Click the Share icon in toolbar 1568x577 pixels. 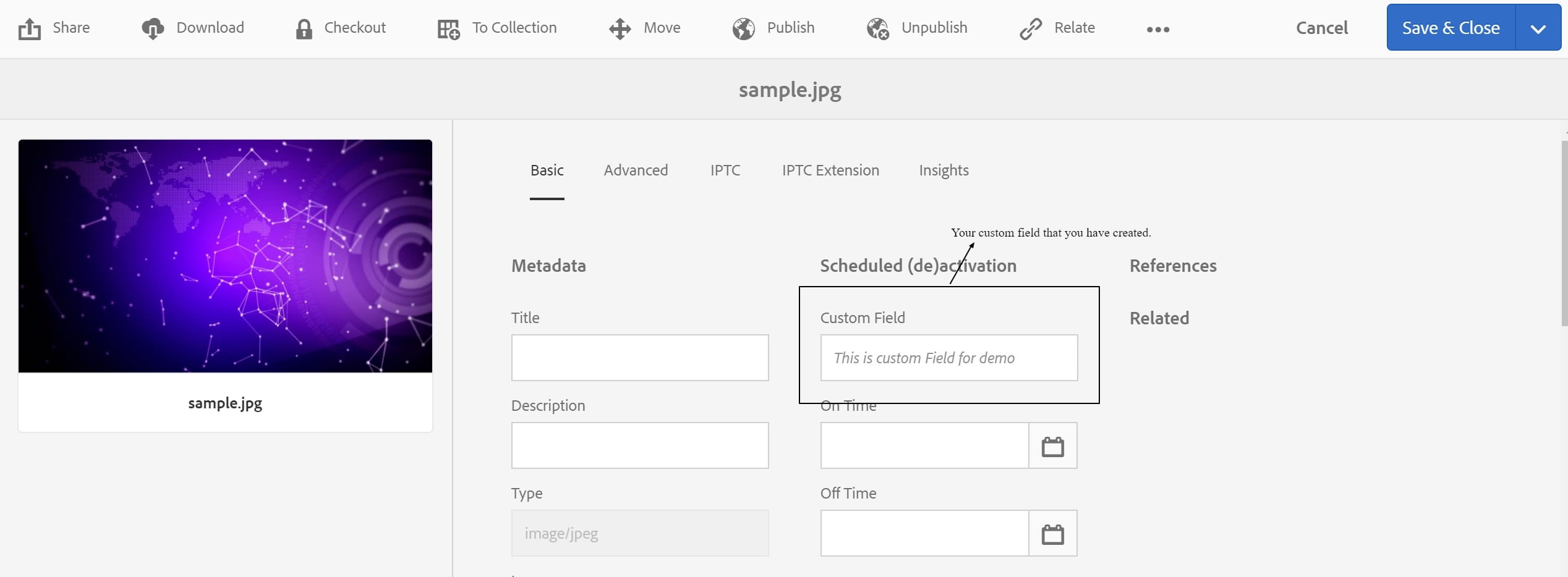29,28
